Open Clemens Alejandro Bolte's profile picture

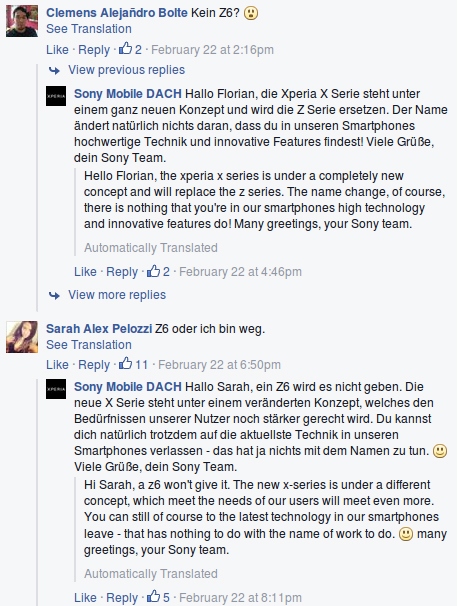pos(22,21)
